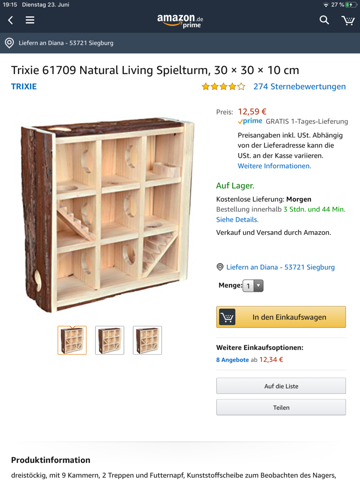The image size is (360, 480).
Task: Open the Menge quantity dropdown
Action: click(253, 286)
